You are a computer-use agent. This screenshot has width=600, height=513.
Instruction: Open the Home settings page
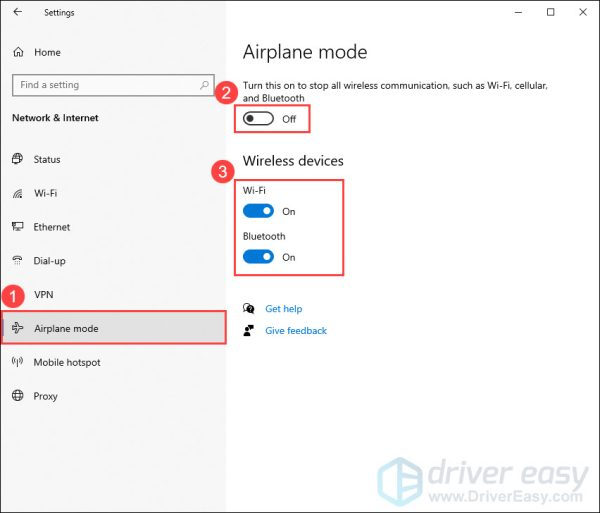tap(47, 52)
